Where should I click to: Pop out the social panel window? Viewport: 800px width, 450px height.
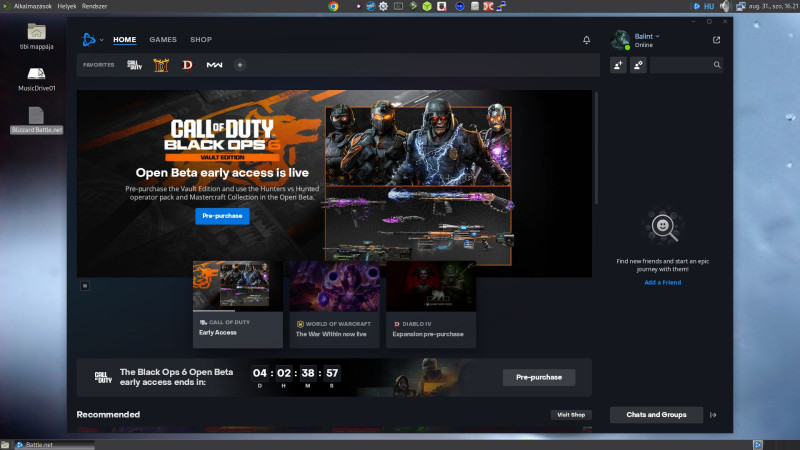[x=716, y=40]
